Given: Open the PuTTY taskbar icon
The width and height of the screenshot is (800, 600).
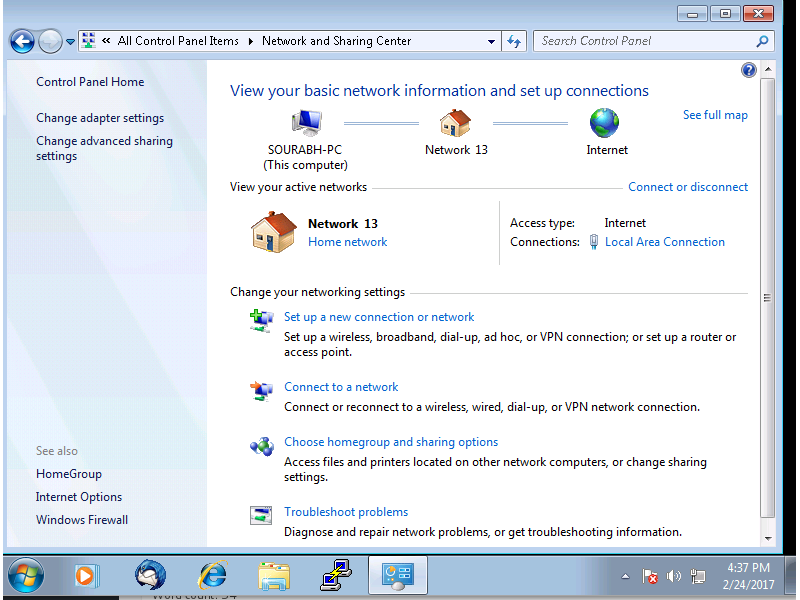Looking at the screenshot, I should 336,576.
